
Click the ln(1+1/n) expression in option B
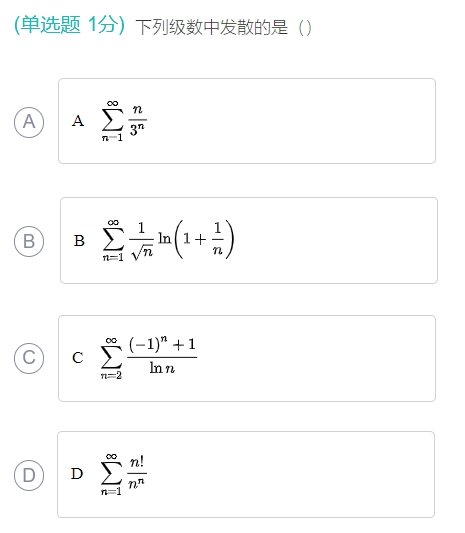(x=196, y=239)
